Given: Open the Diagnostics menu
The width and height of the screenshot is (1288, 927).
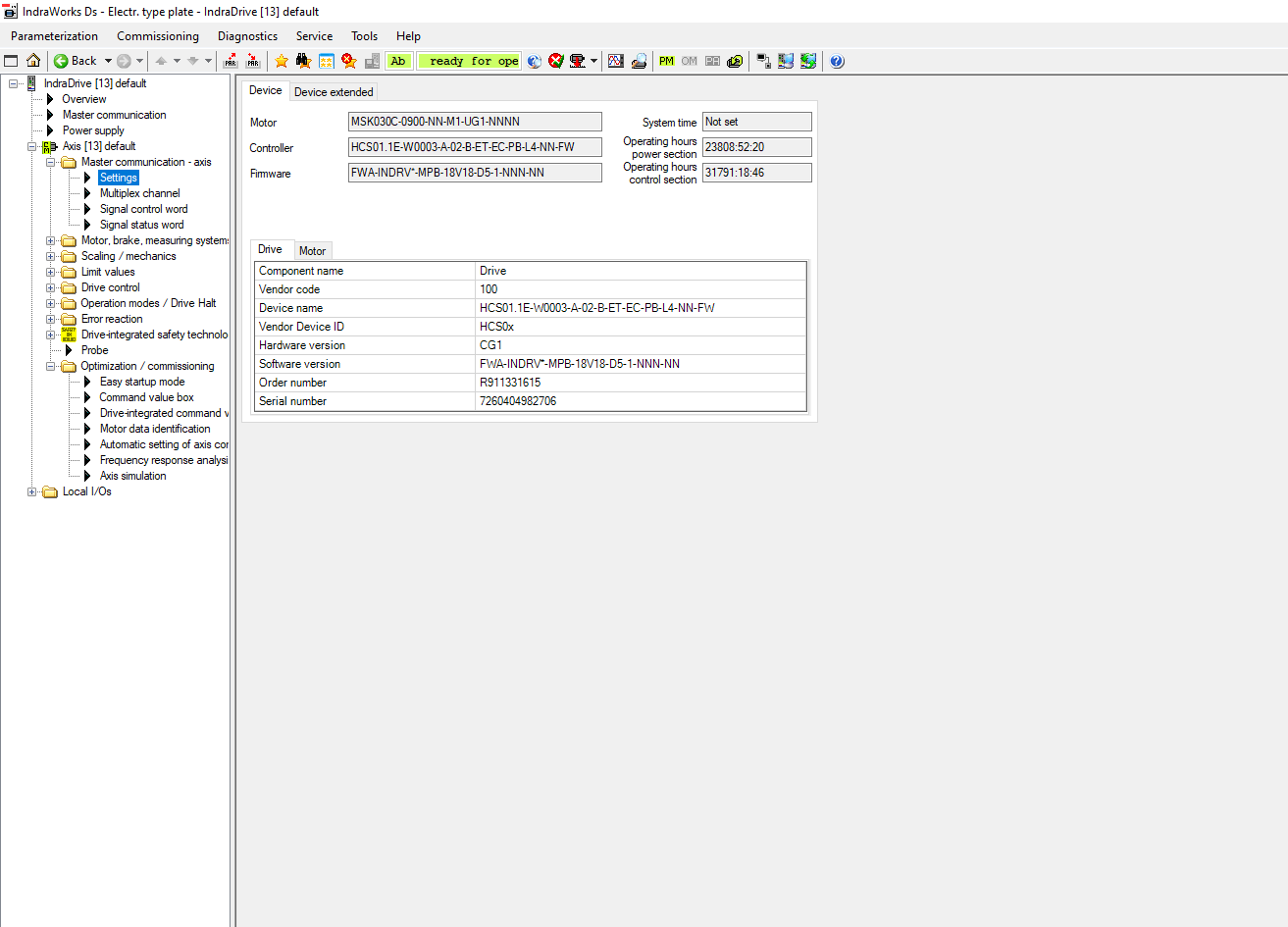Looking at the screenshot, I should 247,36.
